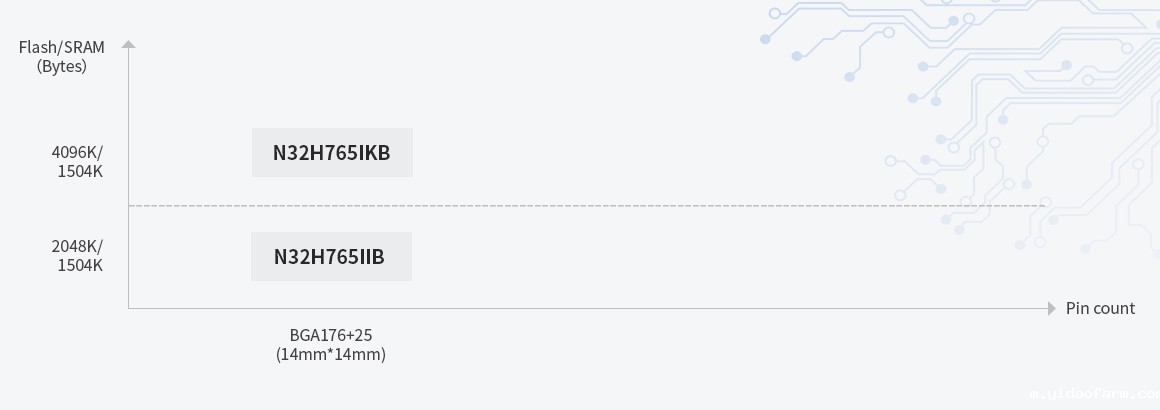The height and width of the screenshot is (410, 1160).
Task: Click the dashed horizontal divider line
Action: (x=600, y=206)
